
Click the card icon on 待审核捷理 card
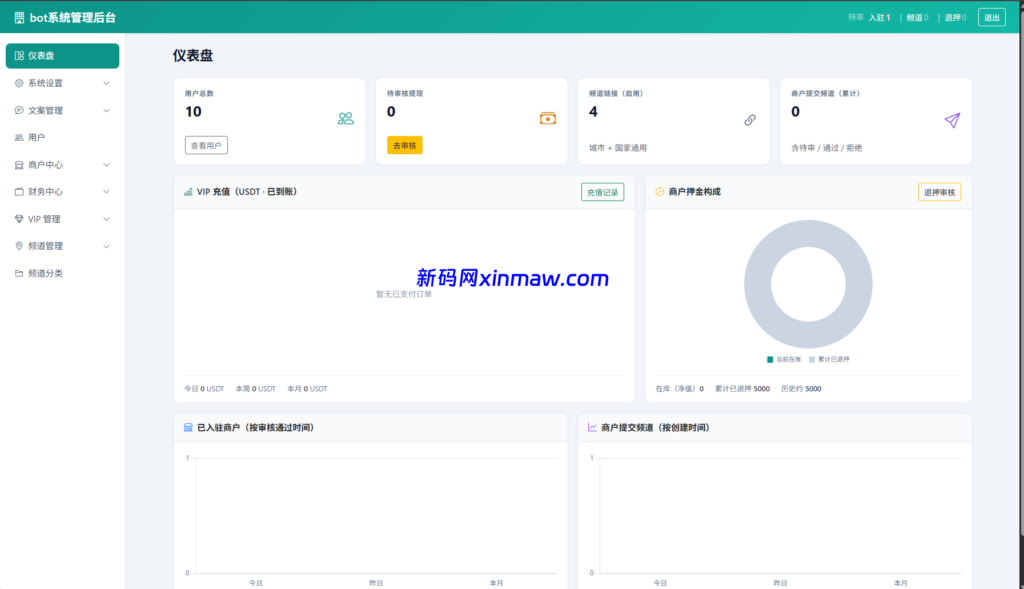(x=548, y=118)
